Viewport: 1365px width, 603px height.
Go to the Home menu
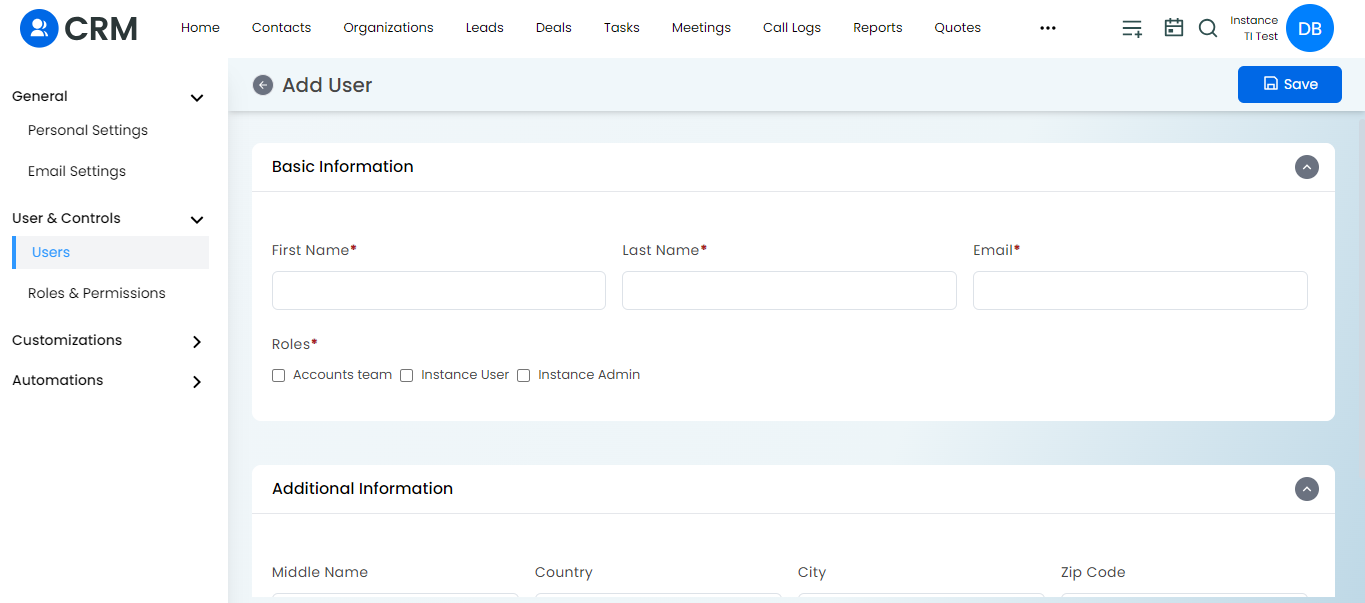coord(200,28)
